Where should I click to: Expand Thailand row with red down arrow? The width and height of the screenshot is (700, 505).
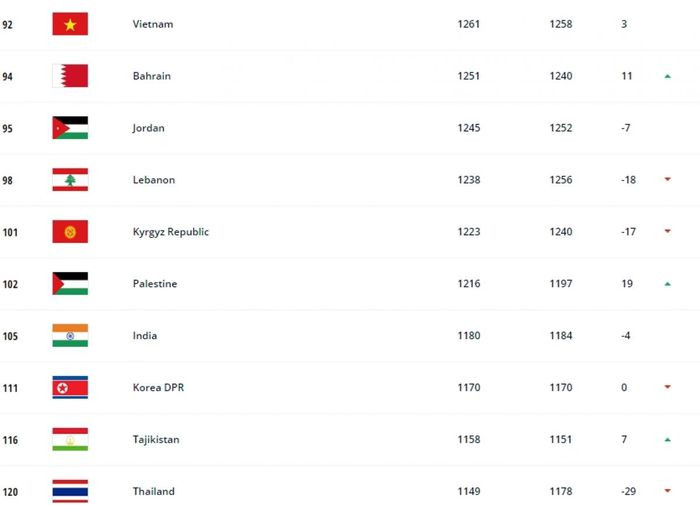(x=667, y=491)
